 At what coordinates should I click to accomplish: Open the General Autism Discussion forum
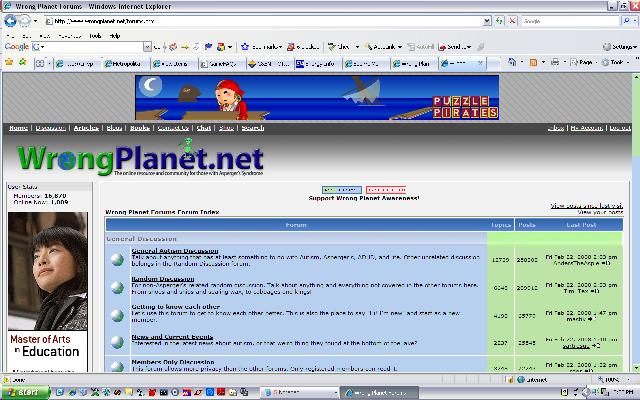click(x=175, y=251)
